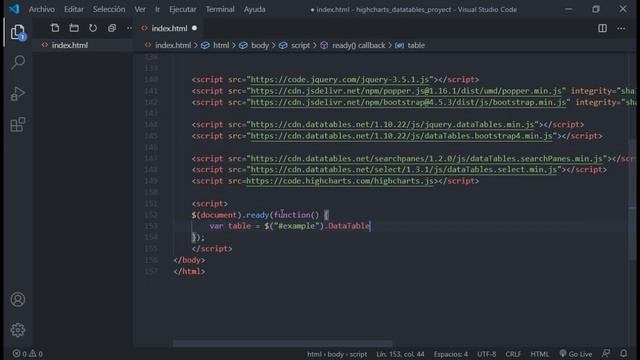Open Explorer more actions ellipsis

pyautogui.click(x=129, y=28)
